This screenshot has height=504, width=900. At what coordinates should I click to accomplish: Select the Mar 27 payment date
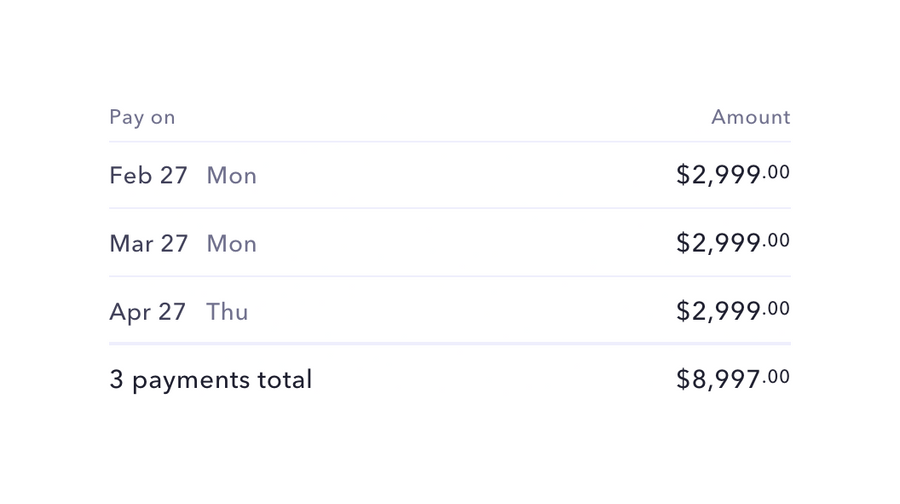pos(148,243)
